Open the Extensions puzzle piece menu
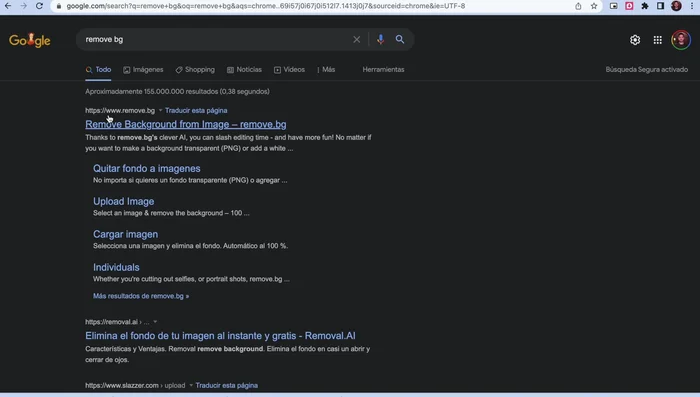The height and width of the screenshot is (397, 700). pyautogui.click(x=645, y=6)
